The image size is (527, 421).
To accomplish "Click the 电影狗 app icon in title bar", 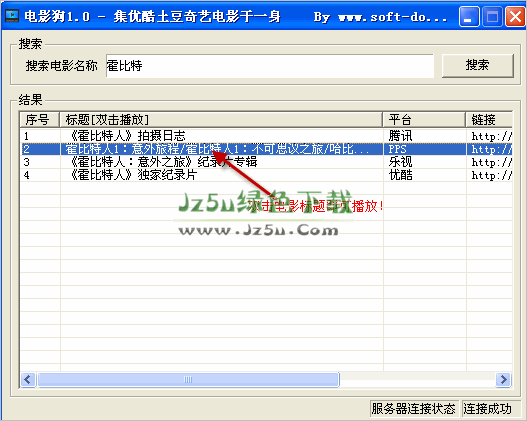I will point(12,15).
